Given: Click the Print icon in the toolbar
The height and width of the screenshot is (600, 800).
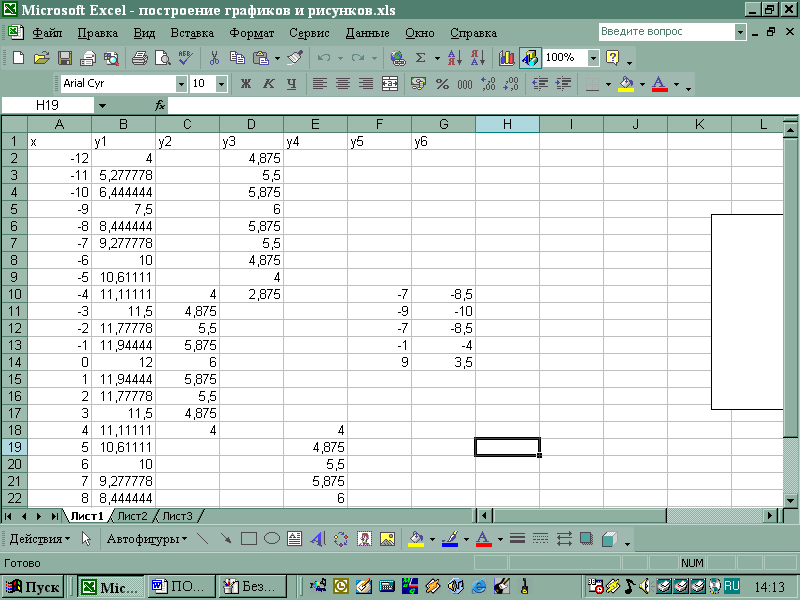Looking at the screenshot, I should tap(140, 58).
